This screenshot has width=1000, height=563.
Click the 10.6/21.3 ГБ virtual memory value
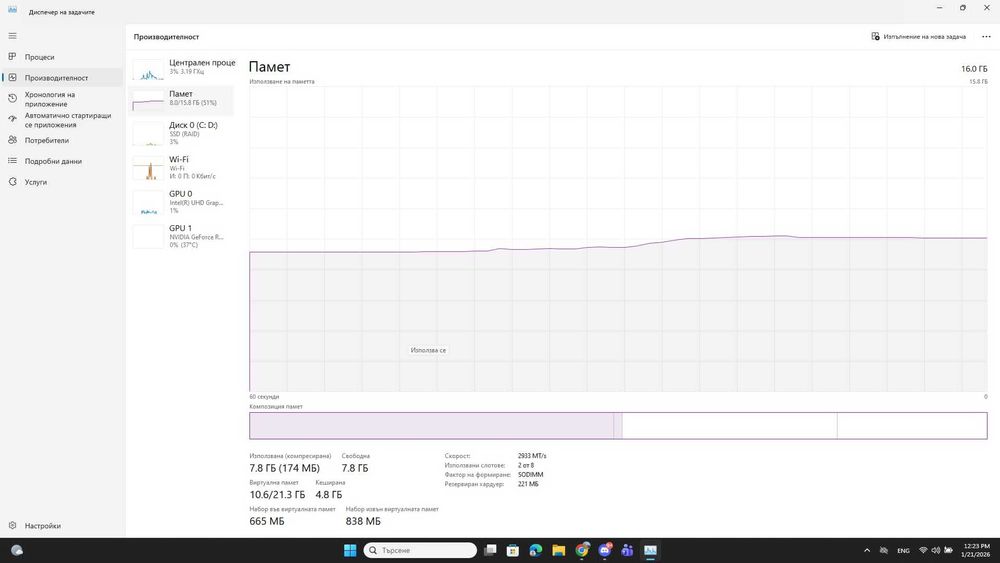click(x=277, y=494)
